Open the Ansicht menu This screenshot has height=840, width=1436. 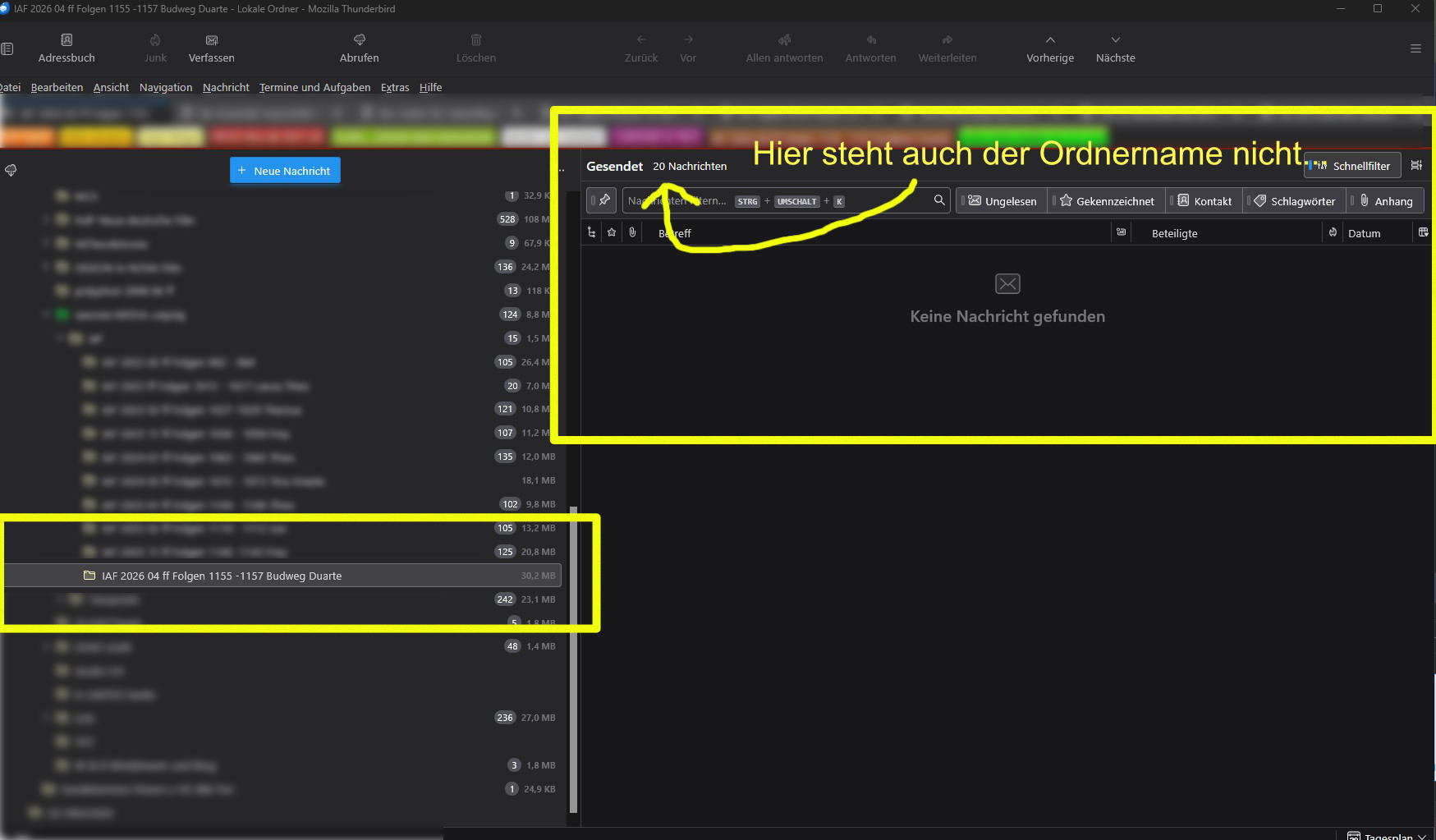point(111,88)
